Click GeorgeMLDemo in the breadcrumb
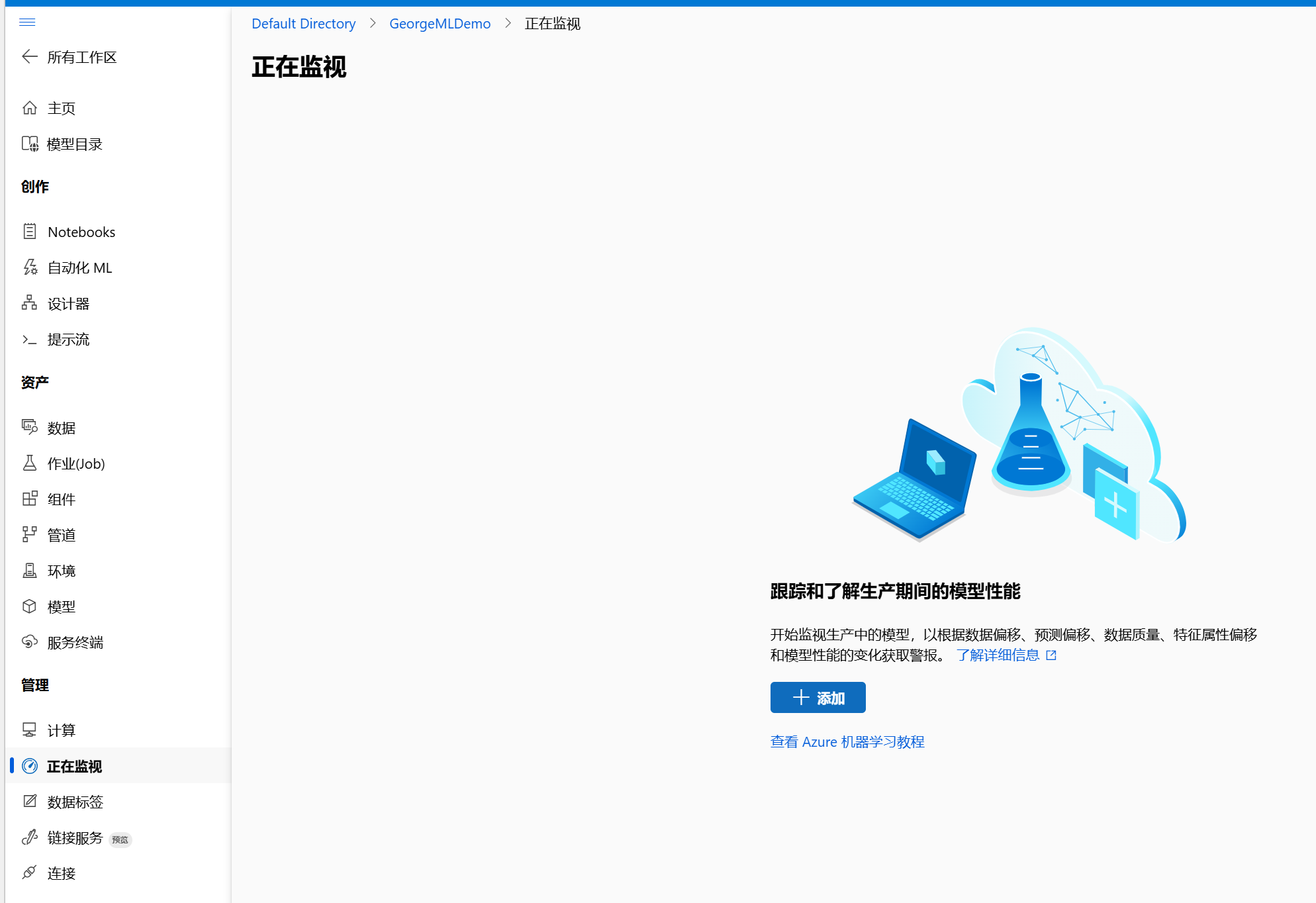Screen dimensions: 1316x903 pos(440,24)
